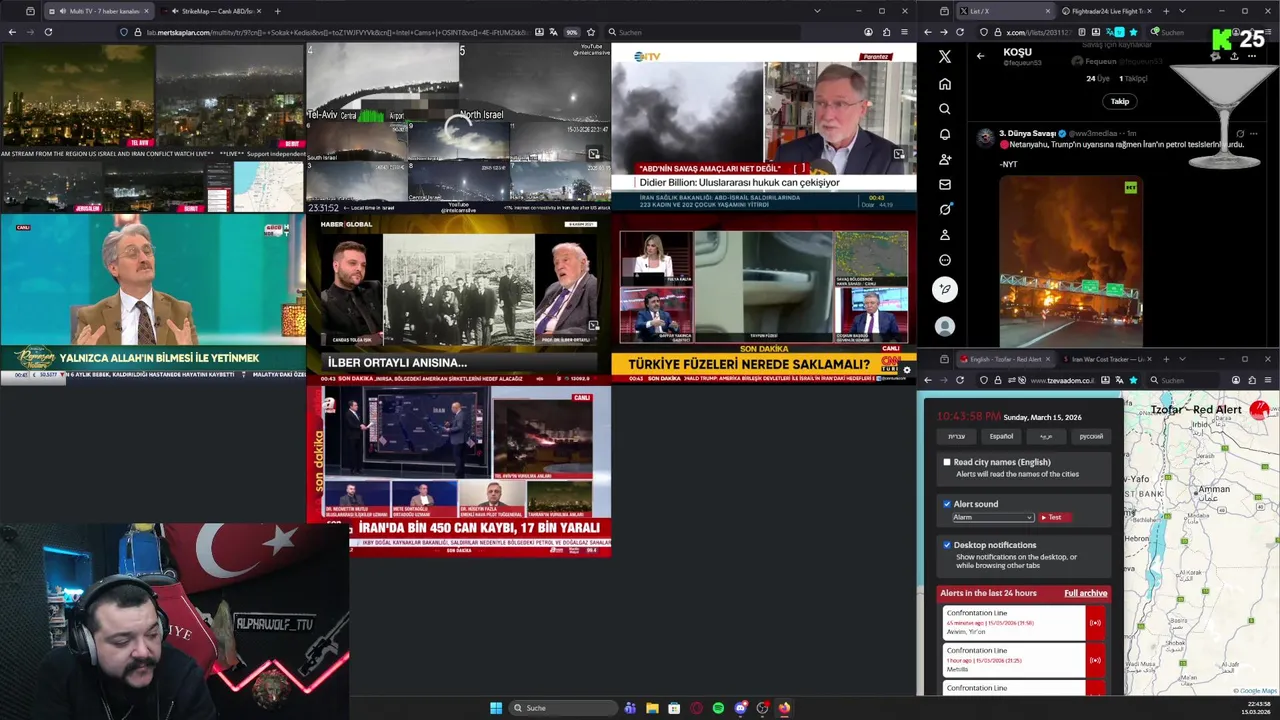Open X Home from sidebar
The width and height of the screenshot is (1280, 720).
[x=945, y=84]
